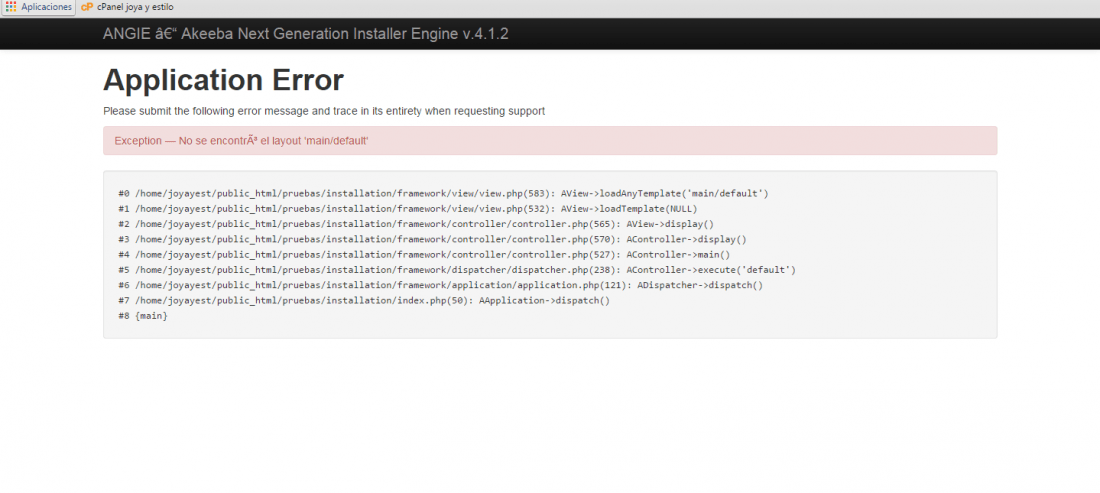Click the ANGIE installer header title
The image size is (1100, 493).
[x=306, y=34]
